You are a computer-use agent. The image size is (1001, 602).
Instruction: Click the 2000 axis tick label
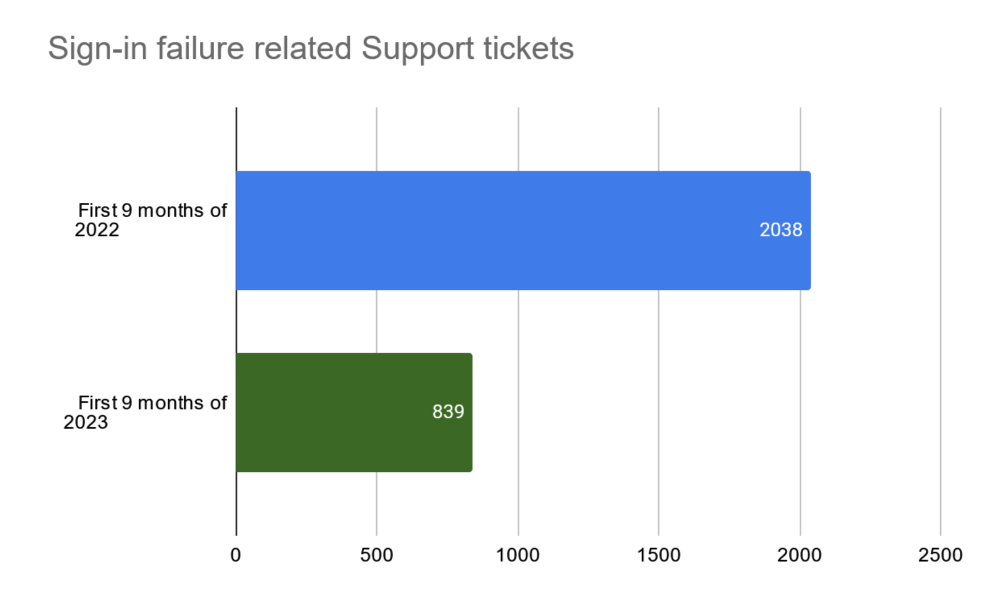point(799,555)
